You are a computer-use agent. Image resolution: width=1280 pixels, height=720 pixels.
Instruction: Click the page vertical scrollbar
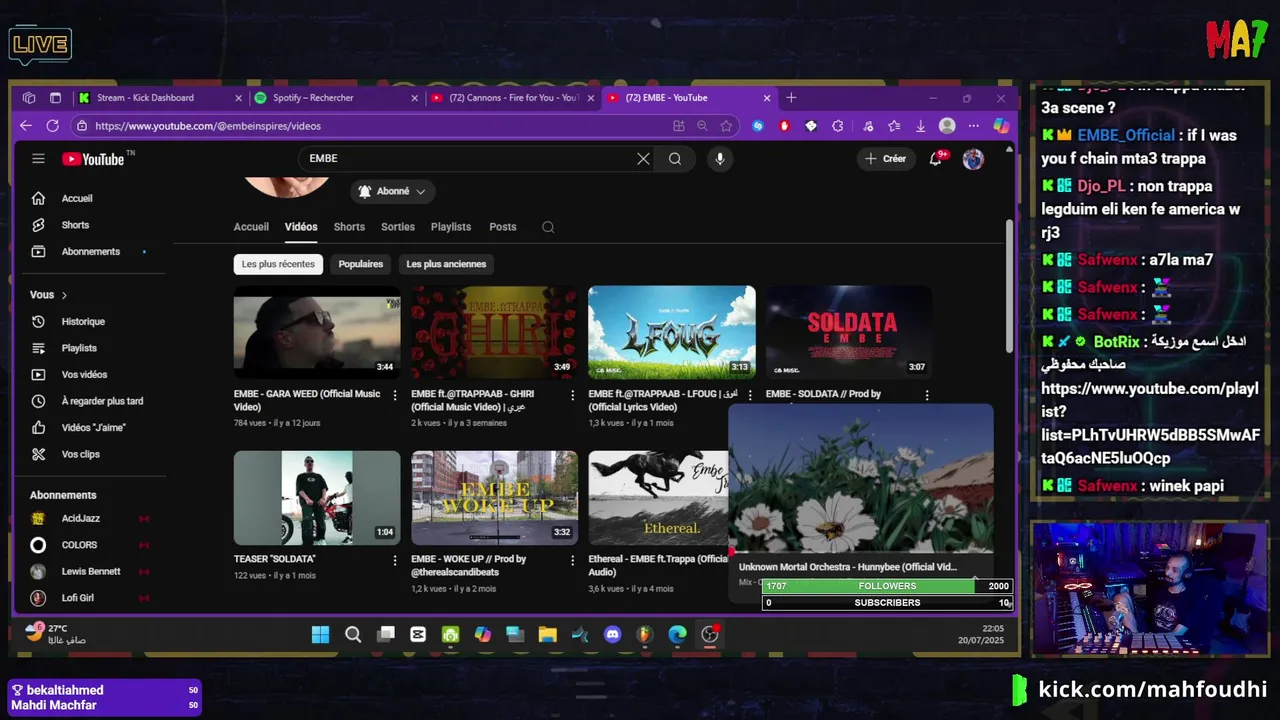tap(1008, 285)
